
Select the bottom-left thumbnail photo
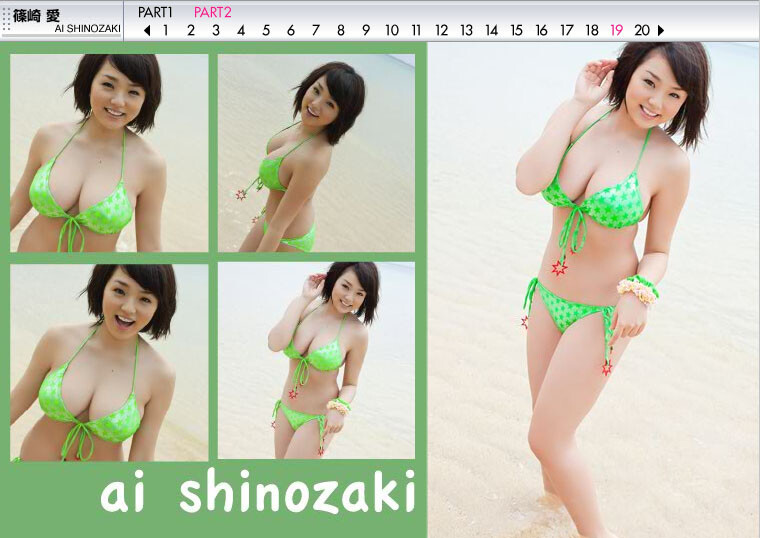(109, 361)
